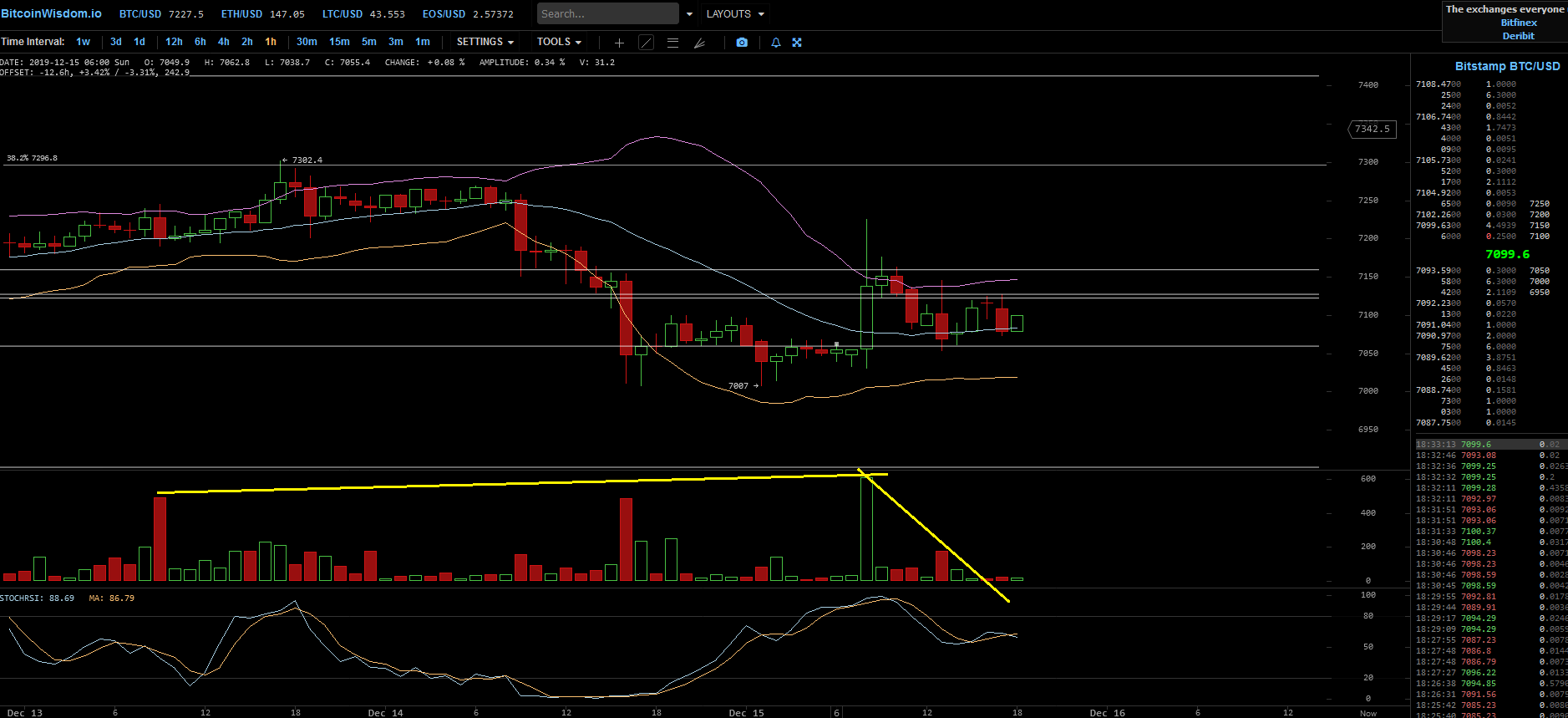Switch time interval to 6h
The width and height of the screenshot is (1568, 718).
pos(200,42)
